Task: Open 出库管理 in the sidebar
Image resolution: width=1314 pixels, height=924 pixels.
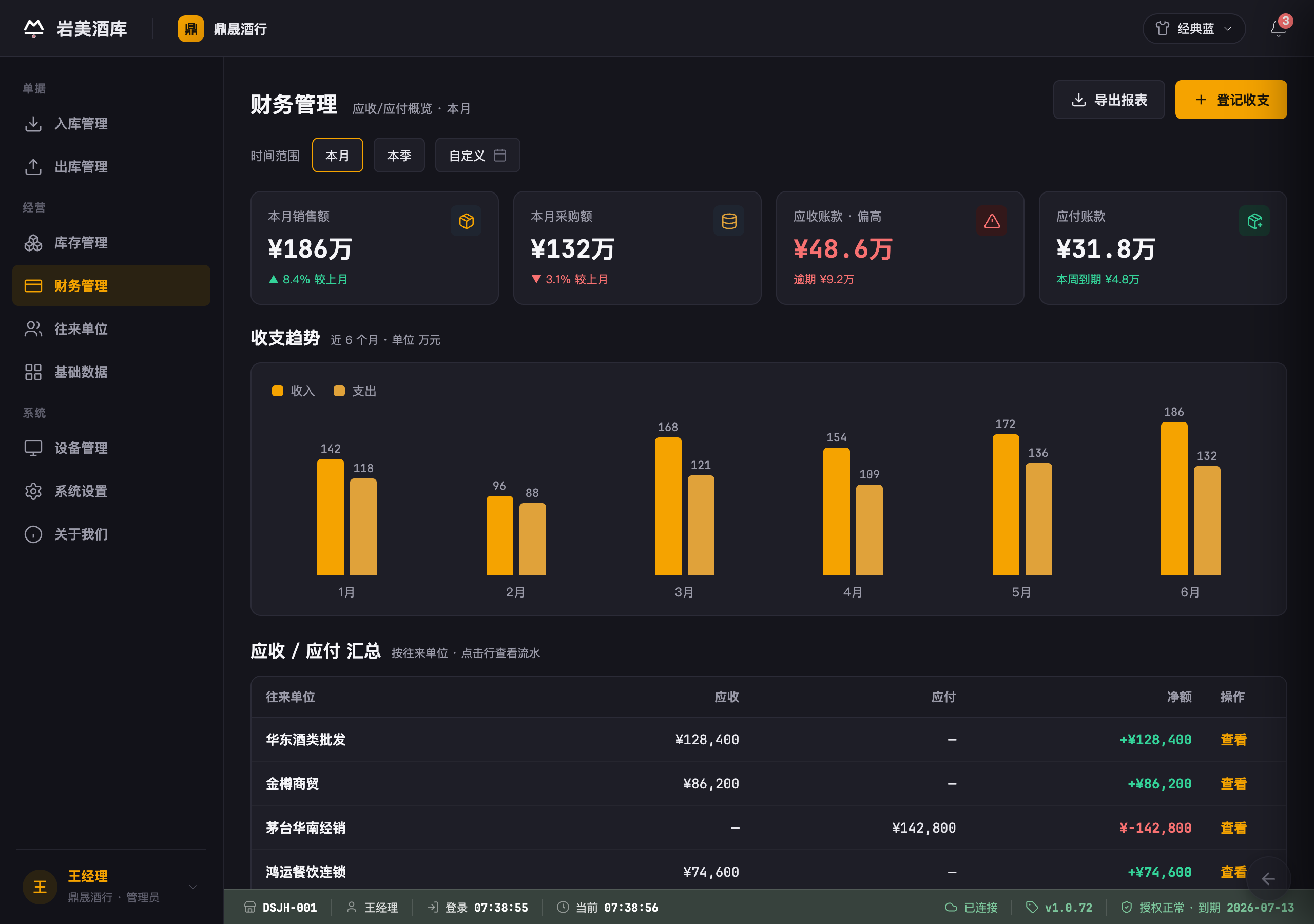Action: click(111, 167)
